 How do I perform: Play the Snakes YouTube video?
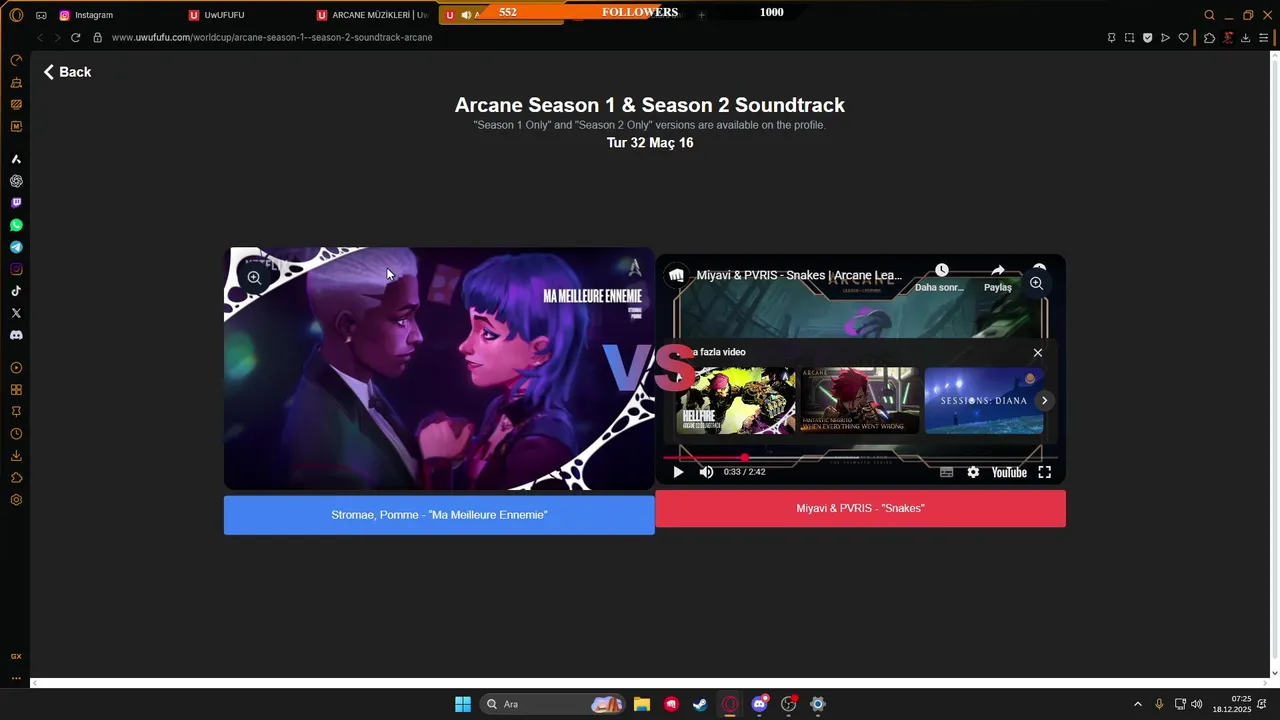pos(678,472)
